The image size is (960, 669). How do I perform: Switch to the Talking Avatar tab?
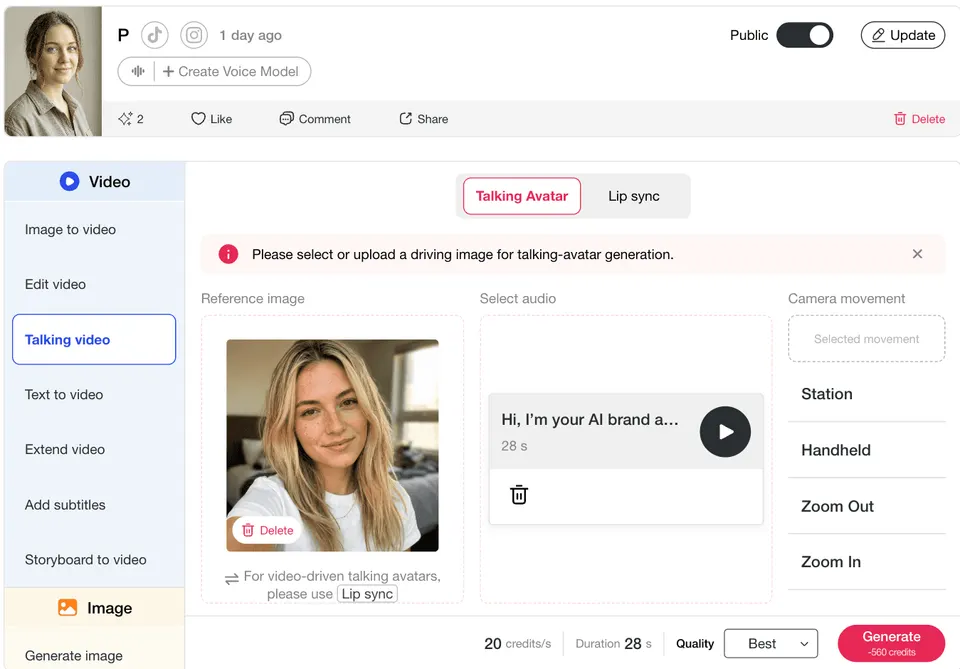[522, 196]
